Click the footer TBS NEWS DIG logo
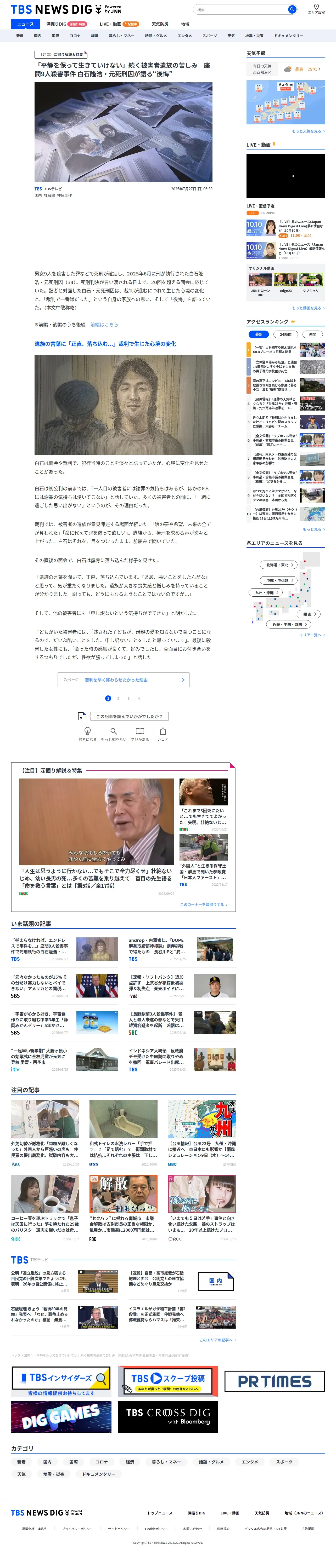This screenshot has height=1568, width=336. [46, 1512]
